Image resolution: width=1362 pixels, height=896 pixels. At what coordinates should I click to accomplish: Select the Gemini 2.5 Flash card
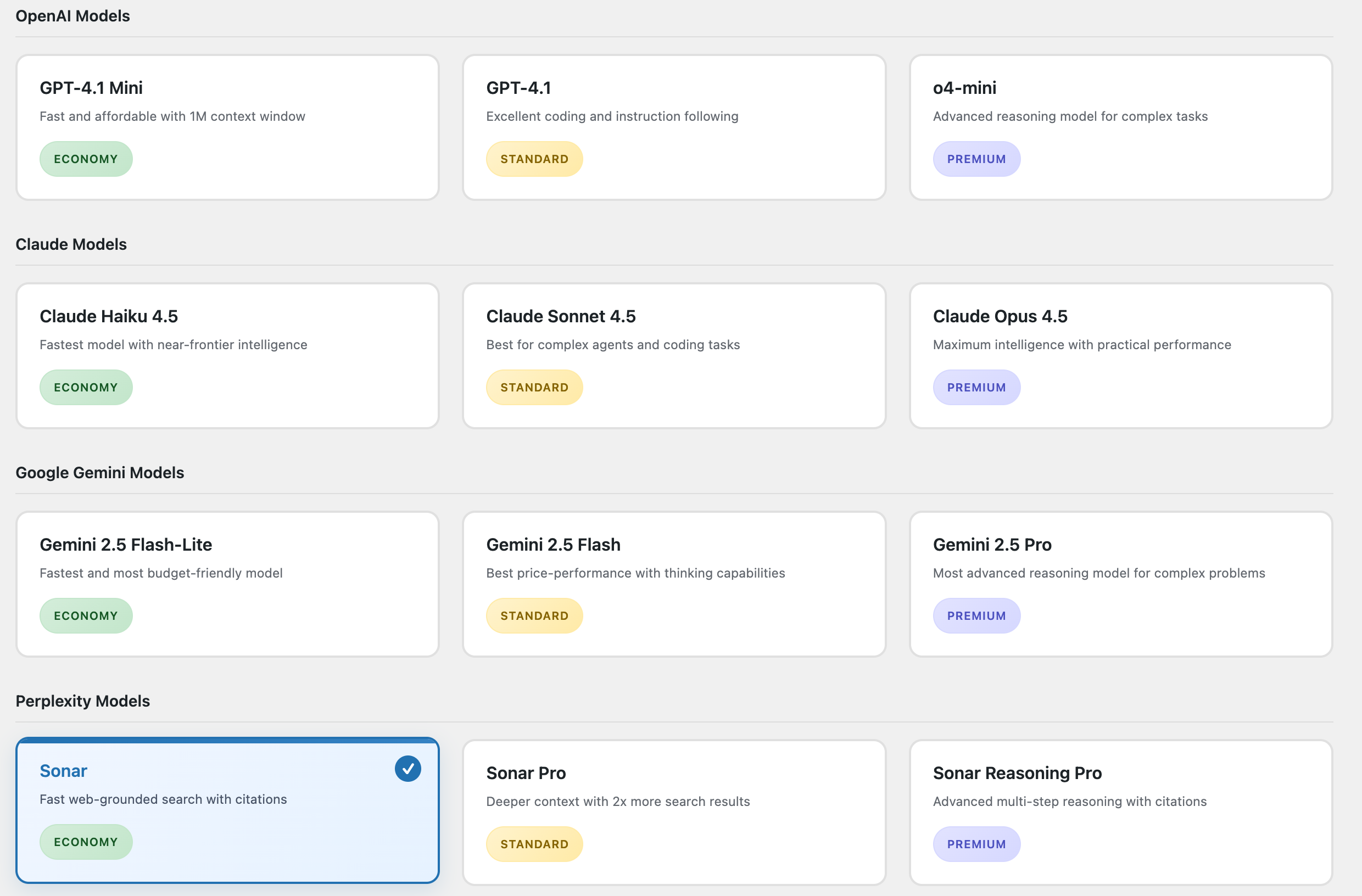pos(673,584)
